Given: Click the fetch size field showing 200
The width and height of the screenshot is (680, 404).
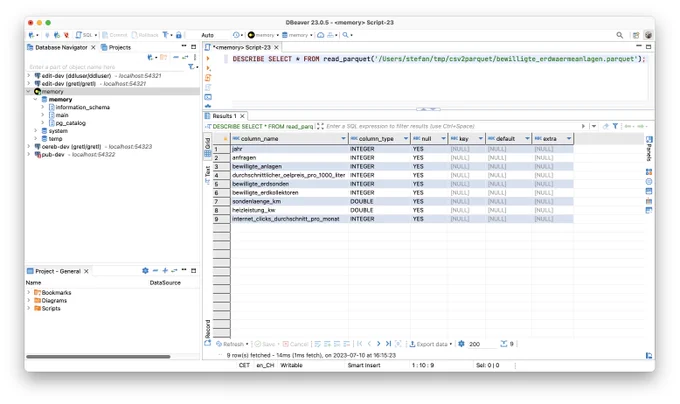Looking at the screenshot, I should click(481, 344).
